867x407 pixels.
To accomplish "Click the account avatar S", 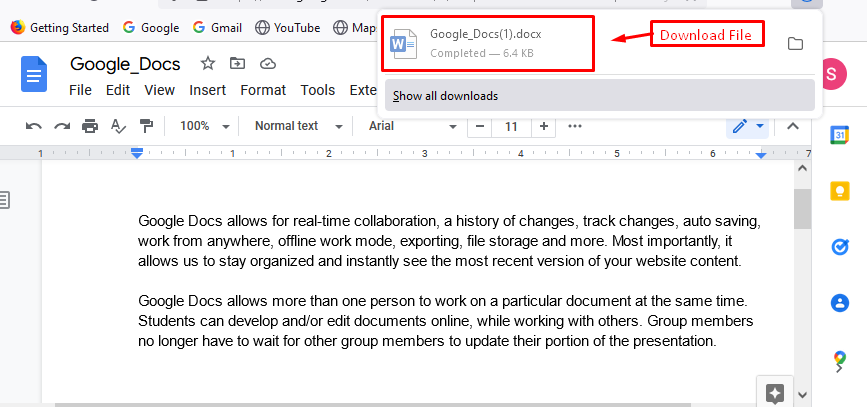I will click(834, 74).
